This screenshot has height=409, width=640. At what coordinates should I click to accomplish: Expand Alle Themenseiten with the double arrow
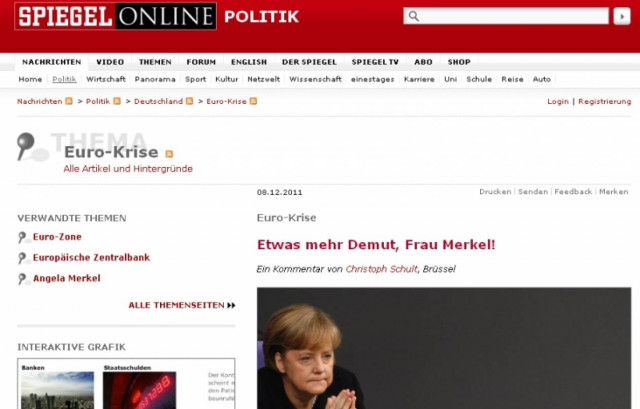coord(231,305)
